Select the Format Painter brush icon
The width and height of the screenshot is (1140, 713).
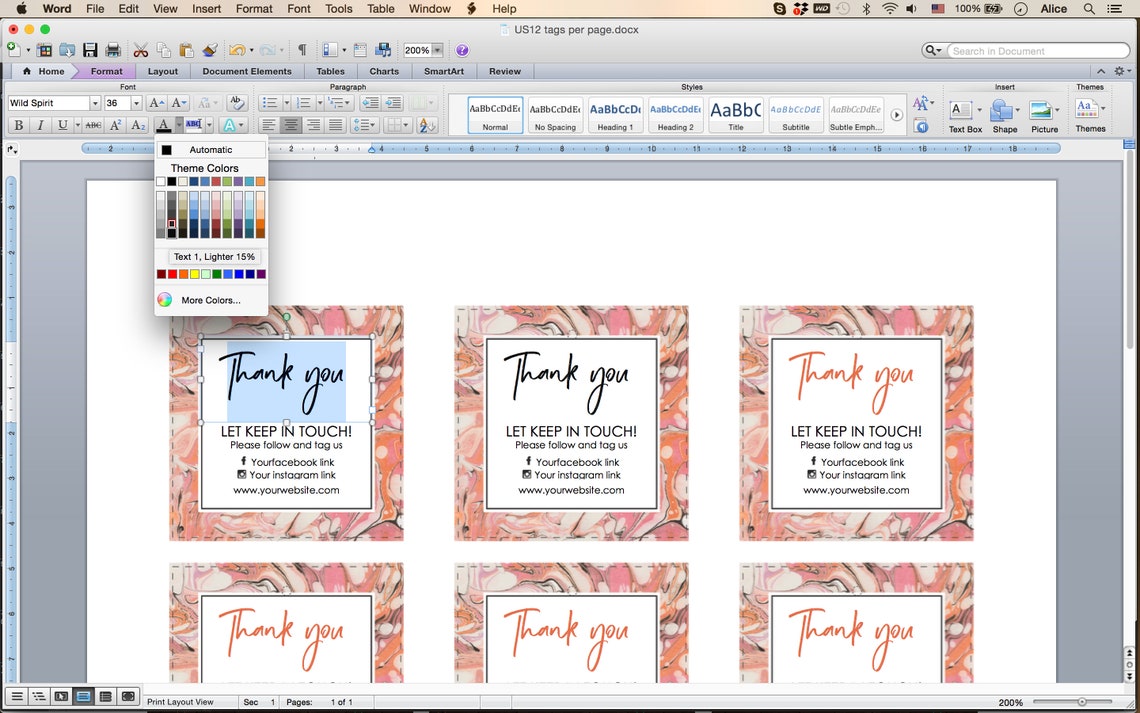click(x=211, y=49)
